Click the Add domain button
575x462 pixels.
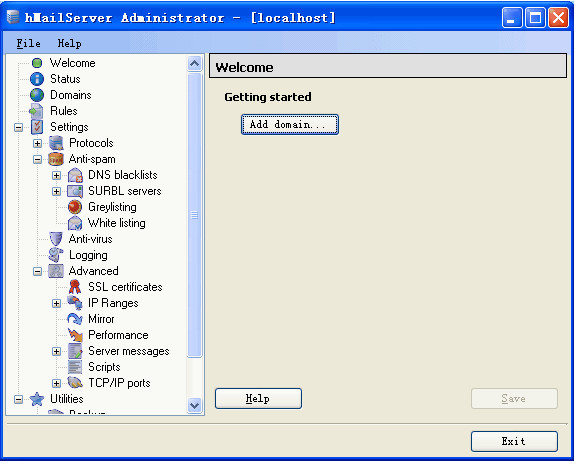[290, 125]
